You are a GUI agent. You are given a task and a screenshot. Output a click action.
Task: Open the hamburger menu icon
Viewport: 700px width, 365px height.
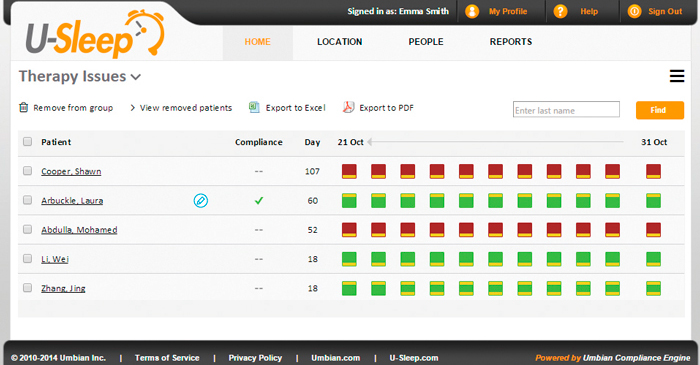point(677,76)
